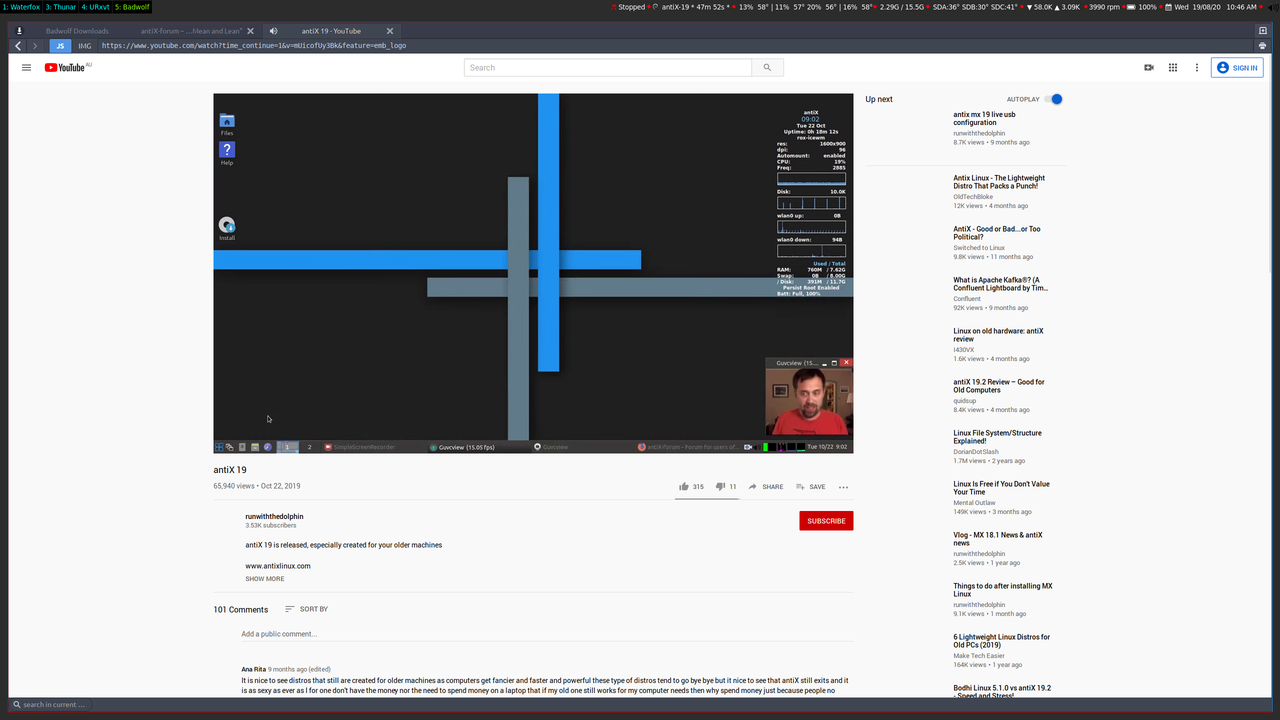The width and height of the screenshot is (1280, 720).
Task: Open "antiX 19.2 Review – Good for Old Computers"
Action: click(x=999, y=386)
